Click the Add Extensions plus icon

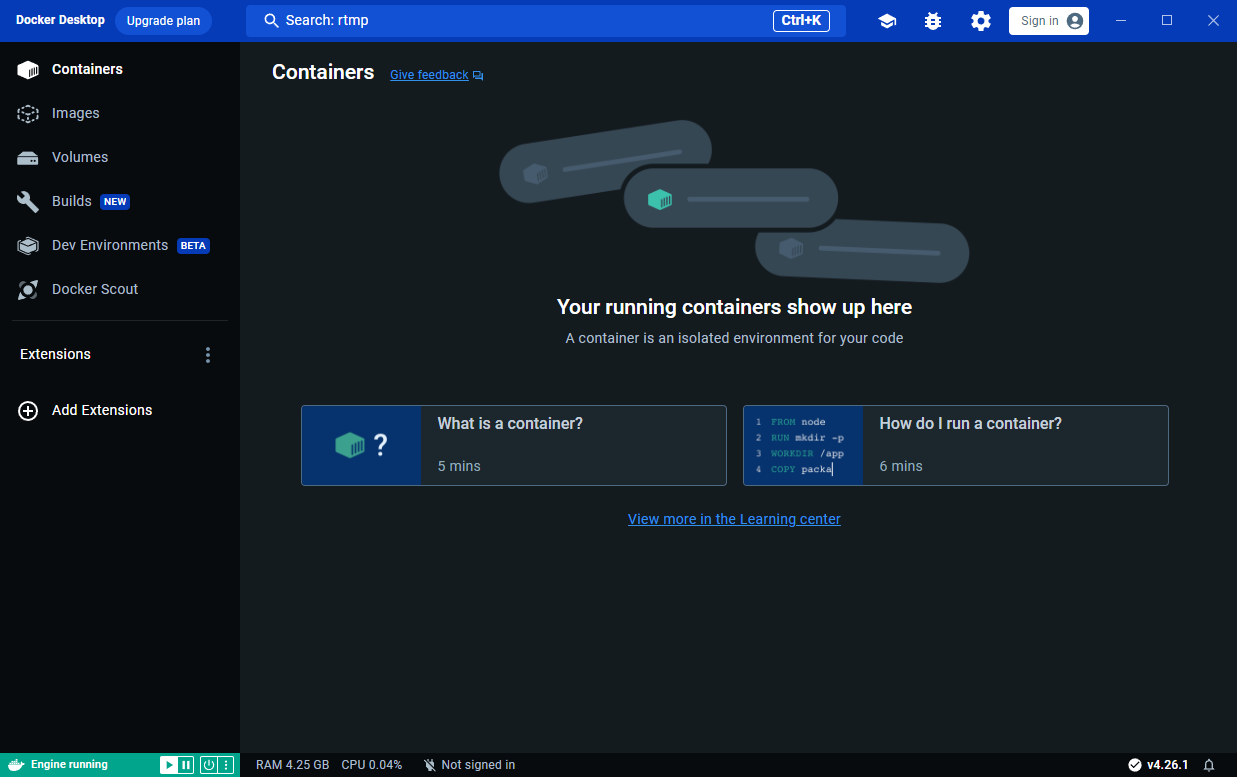coord(28,410)
